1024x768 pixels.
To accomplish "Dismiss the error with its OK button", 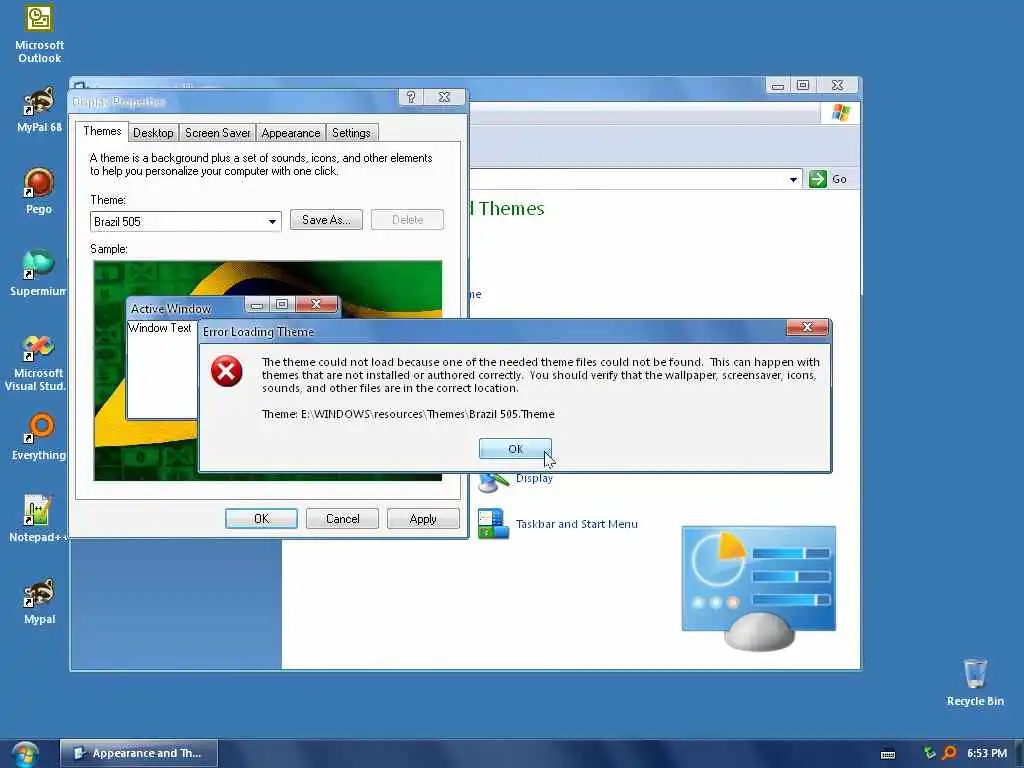I will point(515,449).
